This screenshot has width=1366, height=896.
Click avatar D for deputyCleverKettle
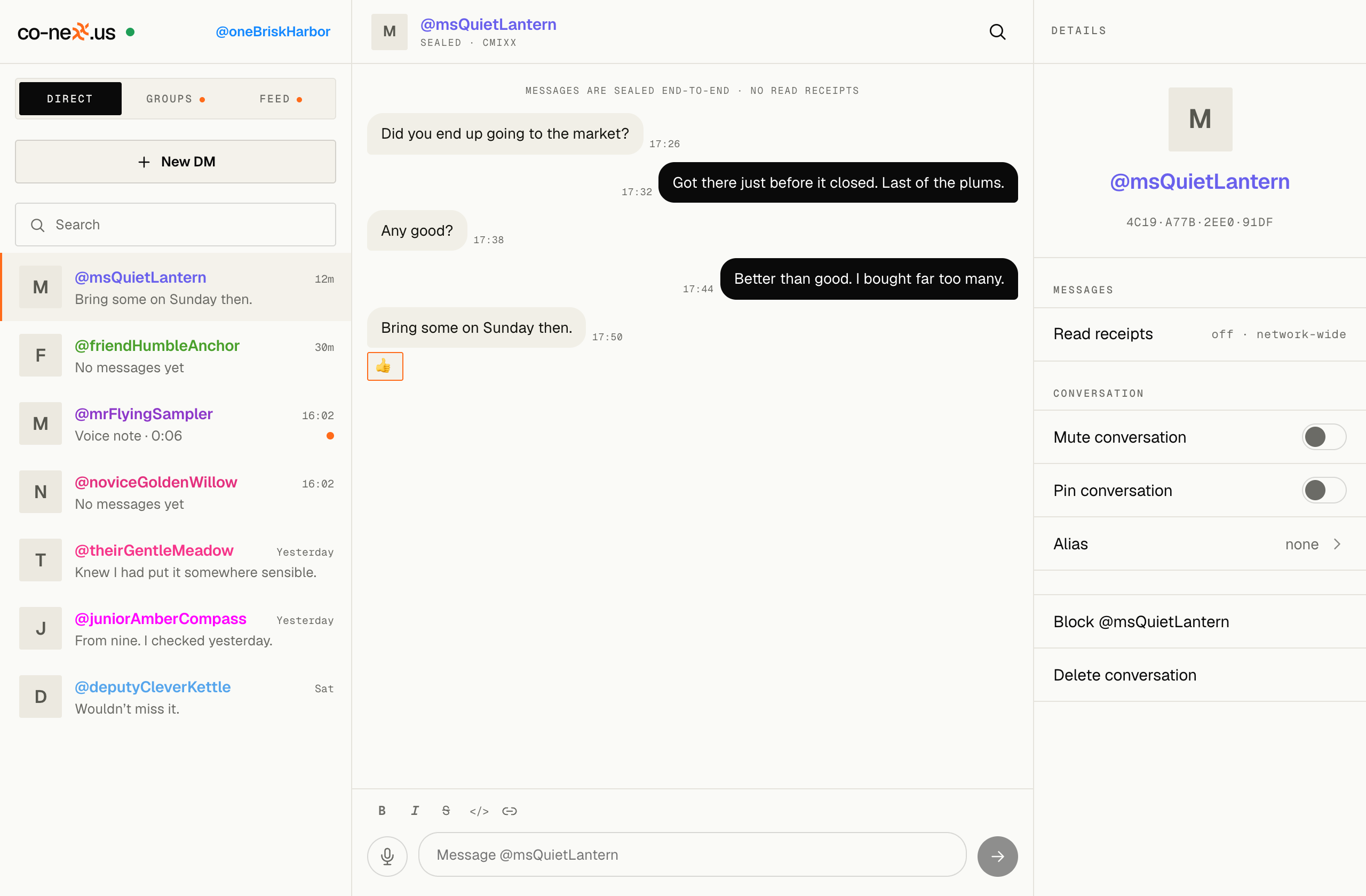click(40, 697)
